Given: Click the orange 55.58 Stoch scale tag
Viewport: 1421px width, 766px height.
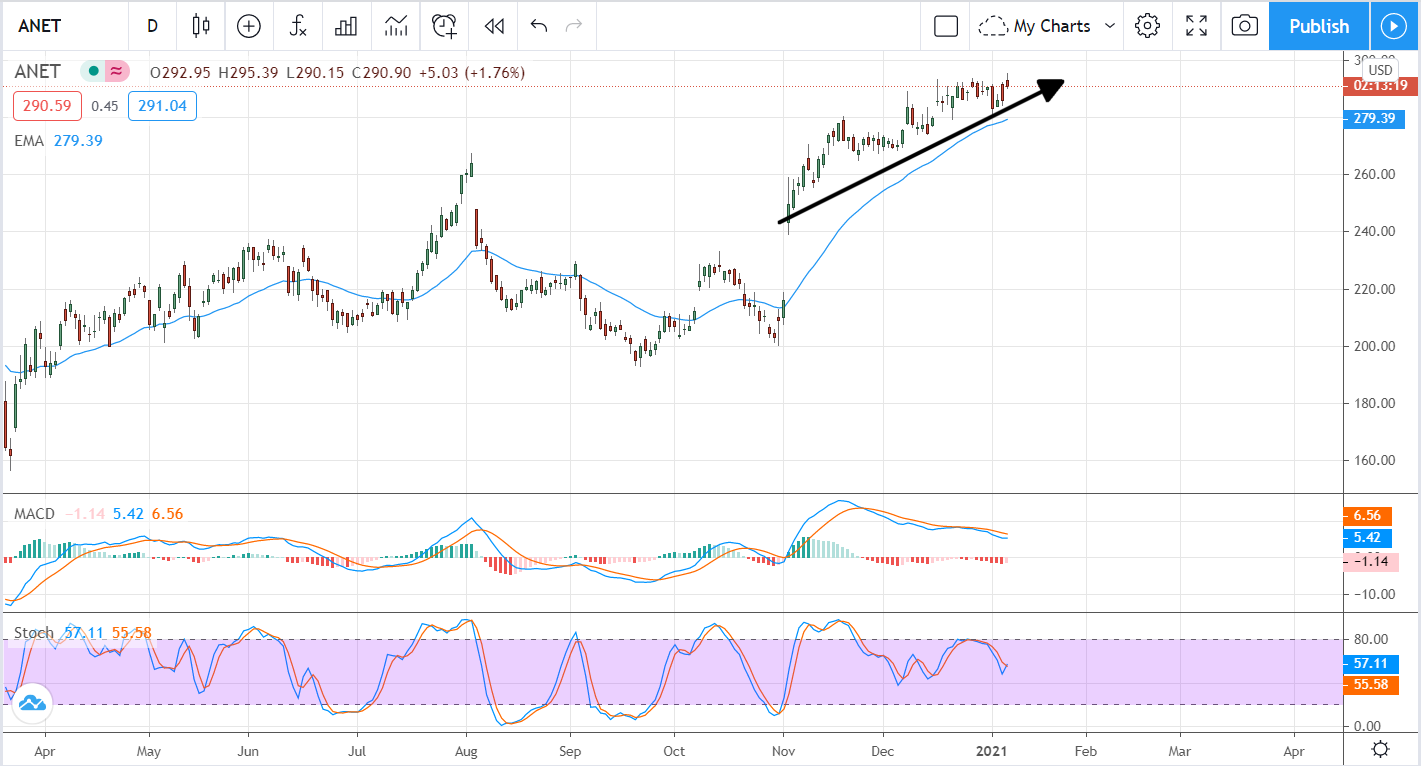Looking at the screenshot, I should [x=1370, y=685].
